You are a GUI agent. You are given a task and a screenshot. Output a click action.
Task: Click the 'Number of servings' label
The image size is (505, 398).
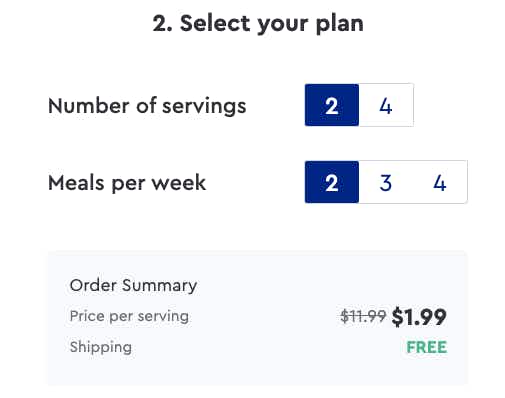click(x=147, y=106)
